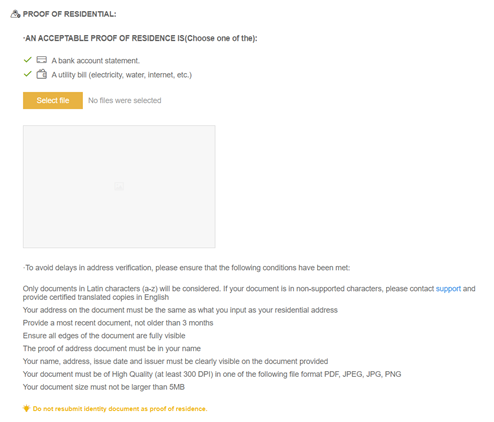Image resolution: width=494 pixels, height=422 pixels.
Task: Click the 'No files were selected' label
Action: pyautogui.click(x=125, y=100)
